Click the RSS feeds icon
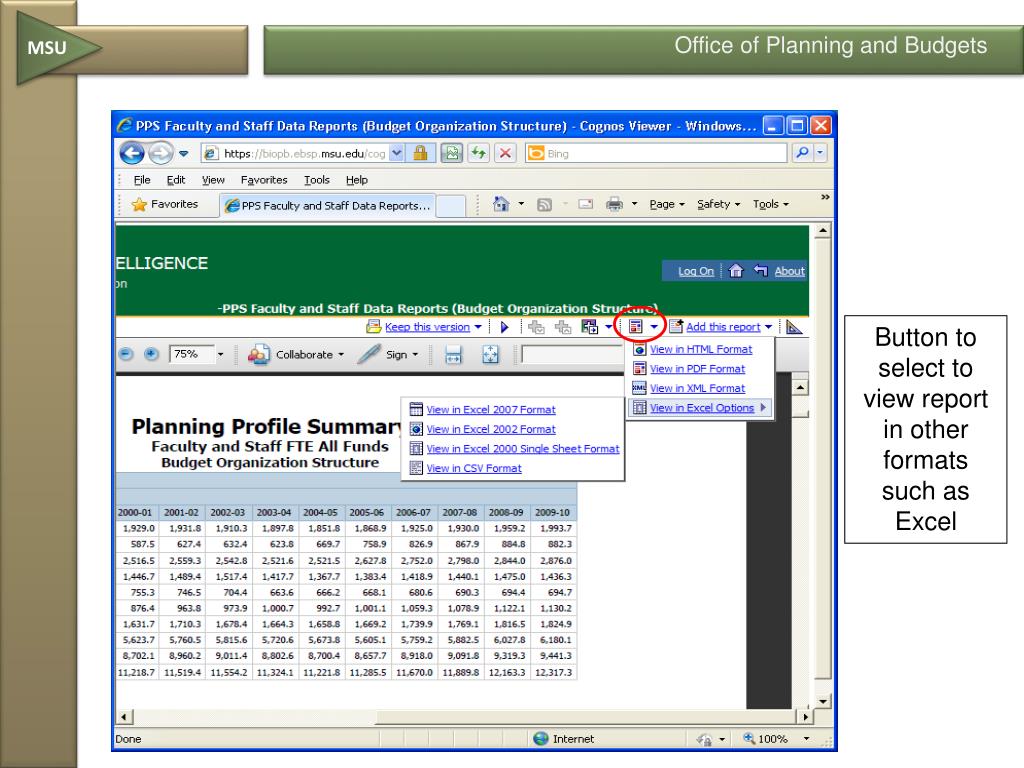 click(x=544, y=205)
